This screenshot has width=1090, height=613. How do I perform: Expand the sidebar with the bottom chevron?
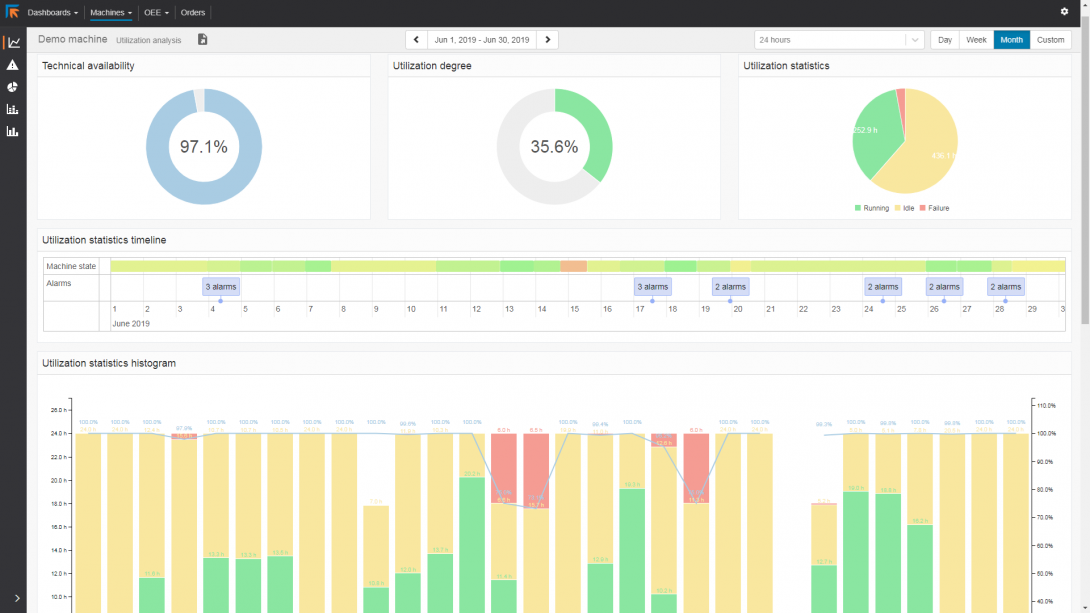(x=16, y=598)
